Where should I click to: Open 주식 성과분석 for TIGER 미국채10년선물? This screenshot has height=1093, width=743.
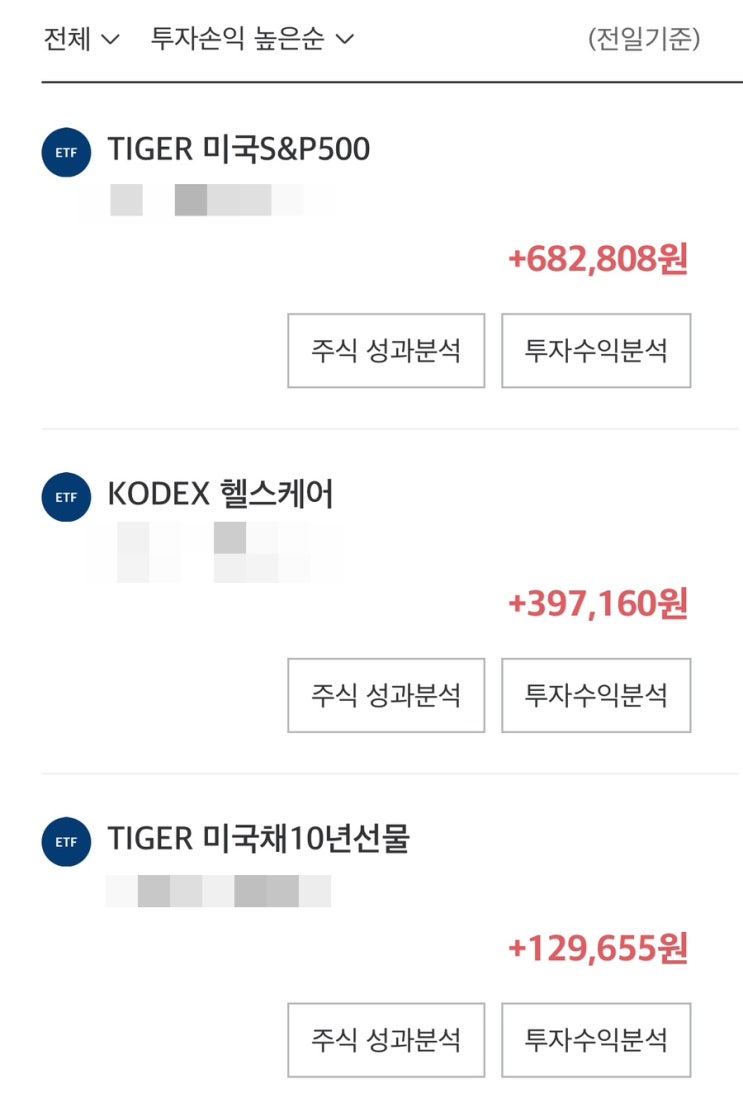pyautogui.click(x=386, y=1040)
